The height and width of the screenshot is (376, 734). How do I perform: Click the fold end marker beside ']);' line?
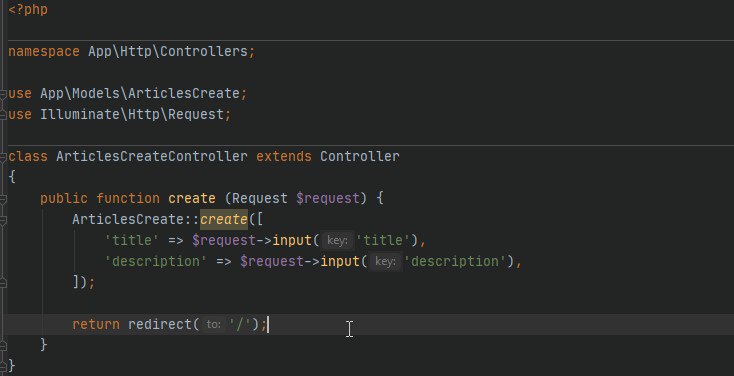(3, 282)
